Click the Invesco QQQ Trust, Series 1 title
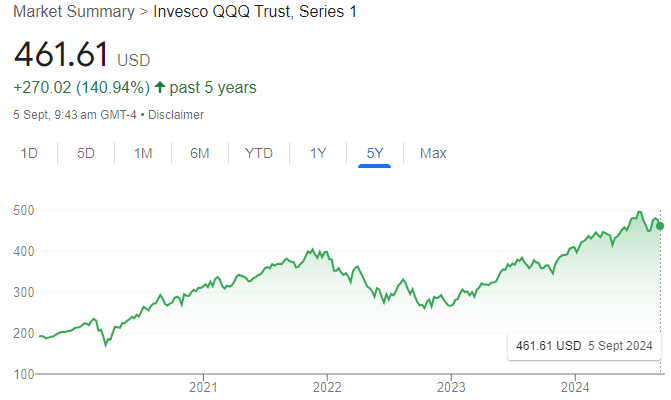The height and width of the screenshot is (400, 671). click(x=255, y=12)
